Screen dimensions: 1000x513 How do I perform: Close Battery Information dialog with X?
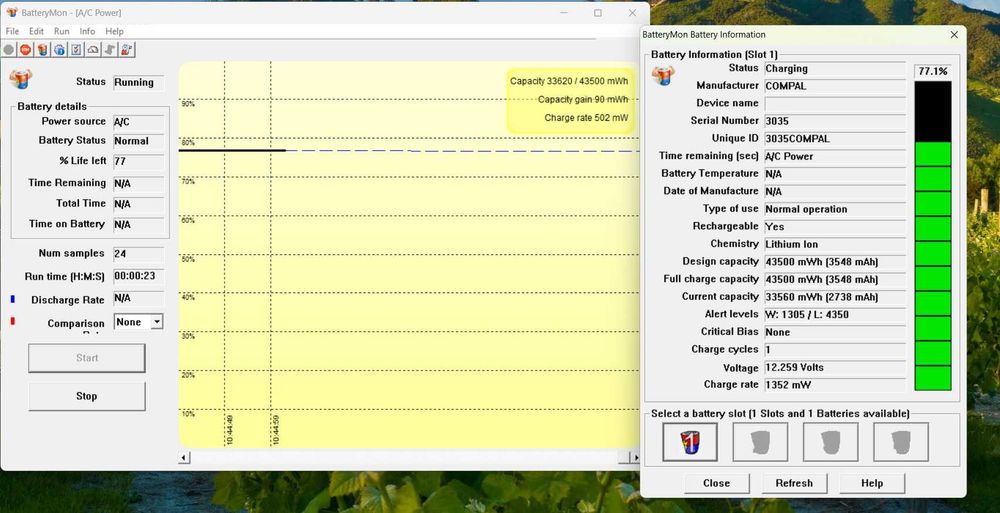(954, 35)
